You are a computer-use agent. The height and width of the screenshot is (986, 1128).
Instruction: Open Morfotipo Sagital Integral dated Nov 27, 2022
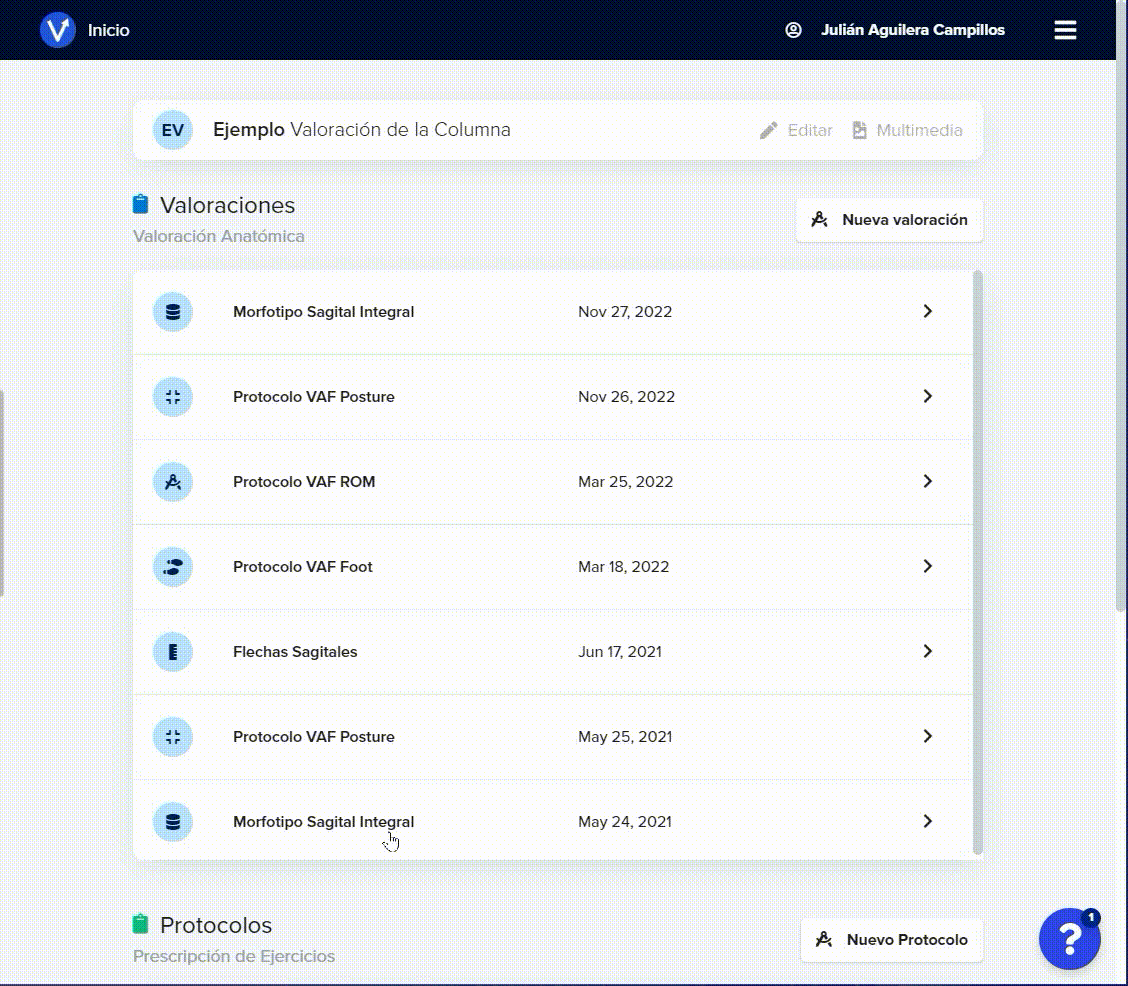point(552,311)
